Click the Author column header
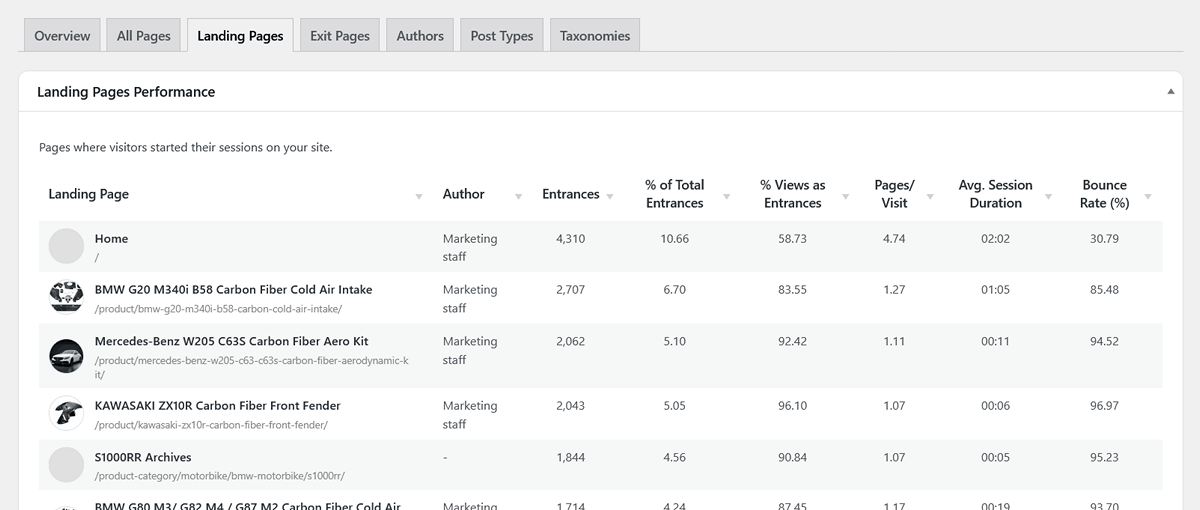Screen dimensions: 1200x510 click(x=463, y=194)
